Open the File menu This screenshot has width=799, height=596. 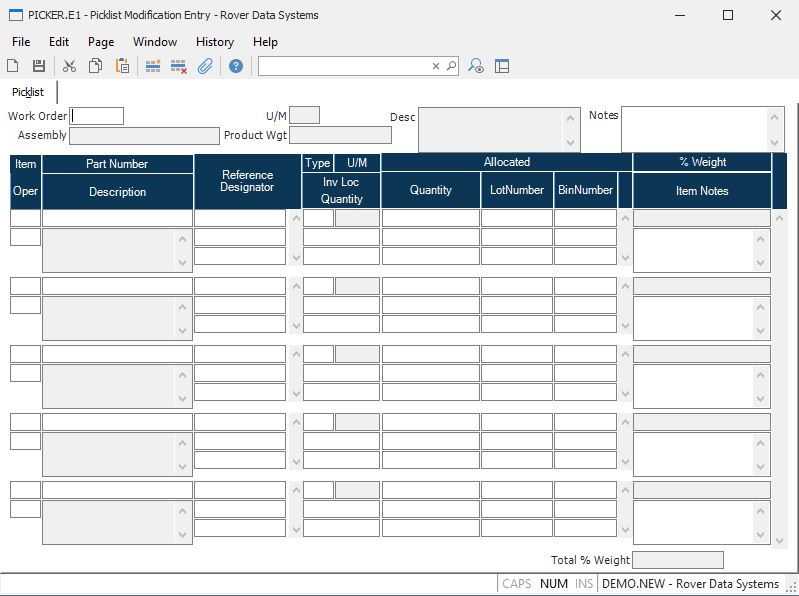21,42
